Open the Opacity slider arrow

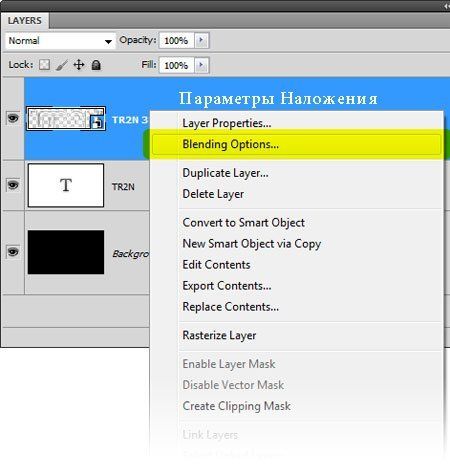pyautogui.click(x=201, y=40)
